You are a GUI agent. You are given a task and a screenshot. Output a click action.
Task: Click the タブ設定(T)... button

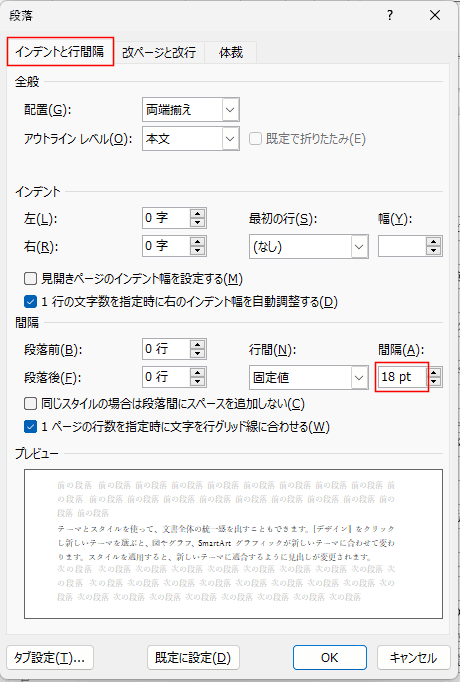click(50, 657)
